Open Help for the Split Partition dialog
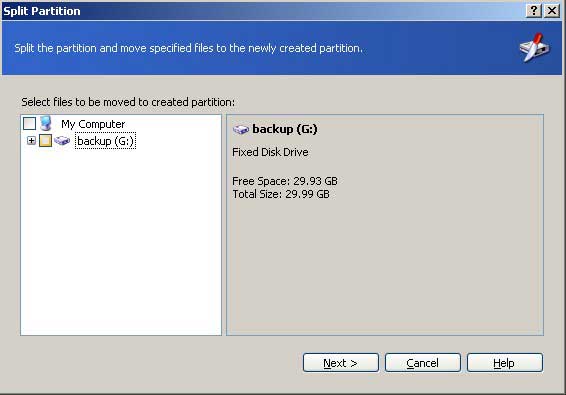This screenshot has height=395, width=566. [x=505, y=363]
